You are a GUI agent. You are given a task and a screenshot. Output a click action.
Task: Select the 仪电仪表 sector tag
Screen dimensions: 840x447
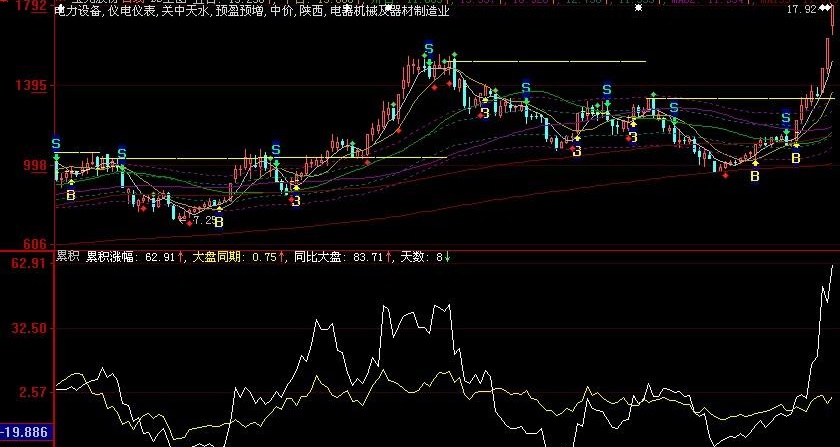[132, 11]
